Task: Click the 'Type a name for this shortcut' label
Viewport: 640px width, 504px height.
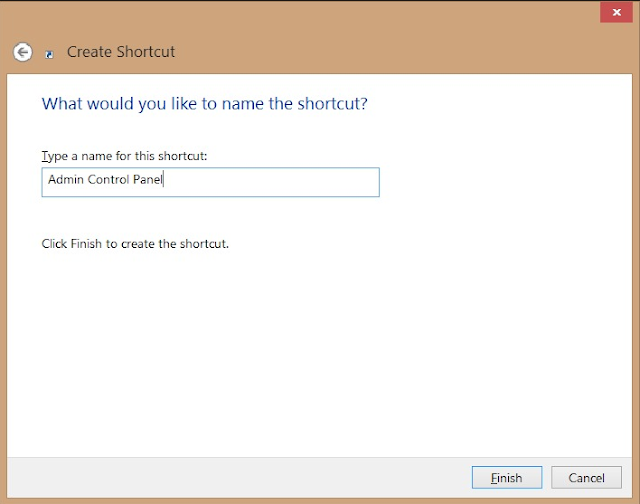Action: (x=124, y=156)
